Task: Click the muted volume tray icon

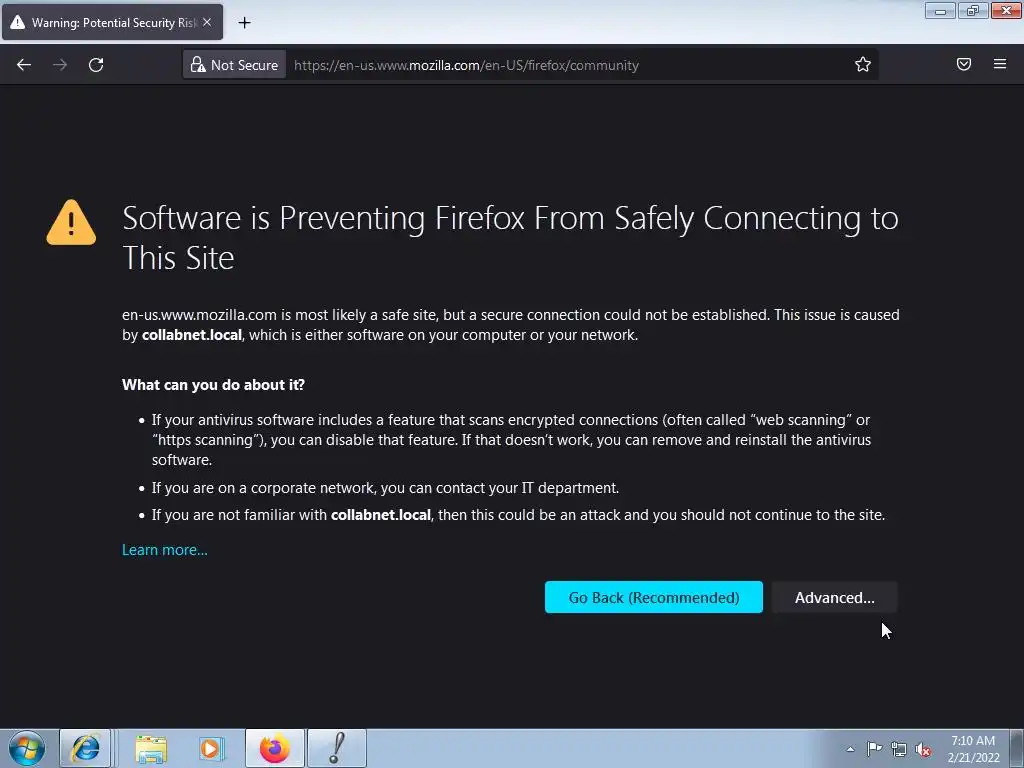Action: (923, 749)
